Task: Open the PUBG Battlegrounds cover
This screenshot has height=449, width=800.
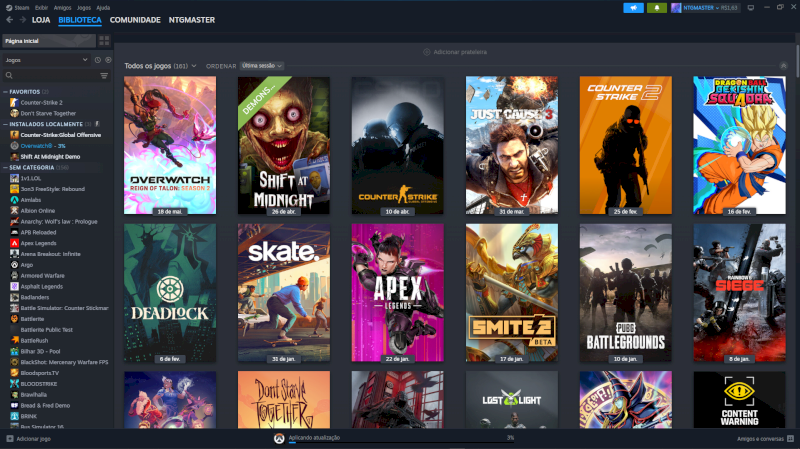Action: [x=626, y=293]
